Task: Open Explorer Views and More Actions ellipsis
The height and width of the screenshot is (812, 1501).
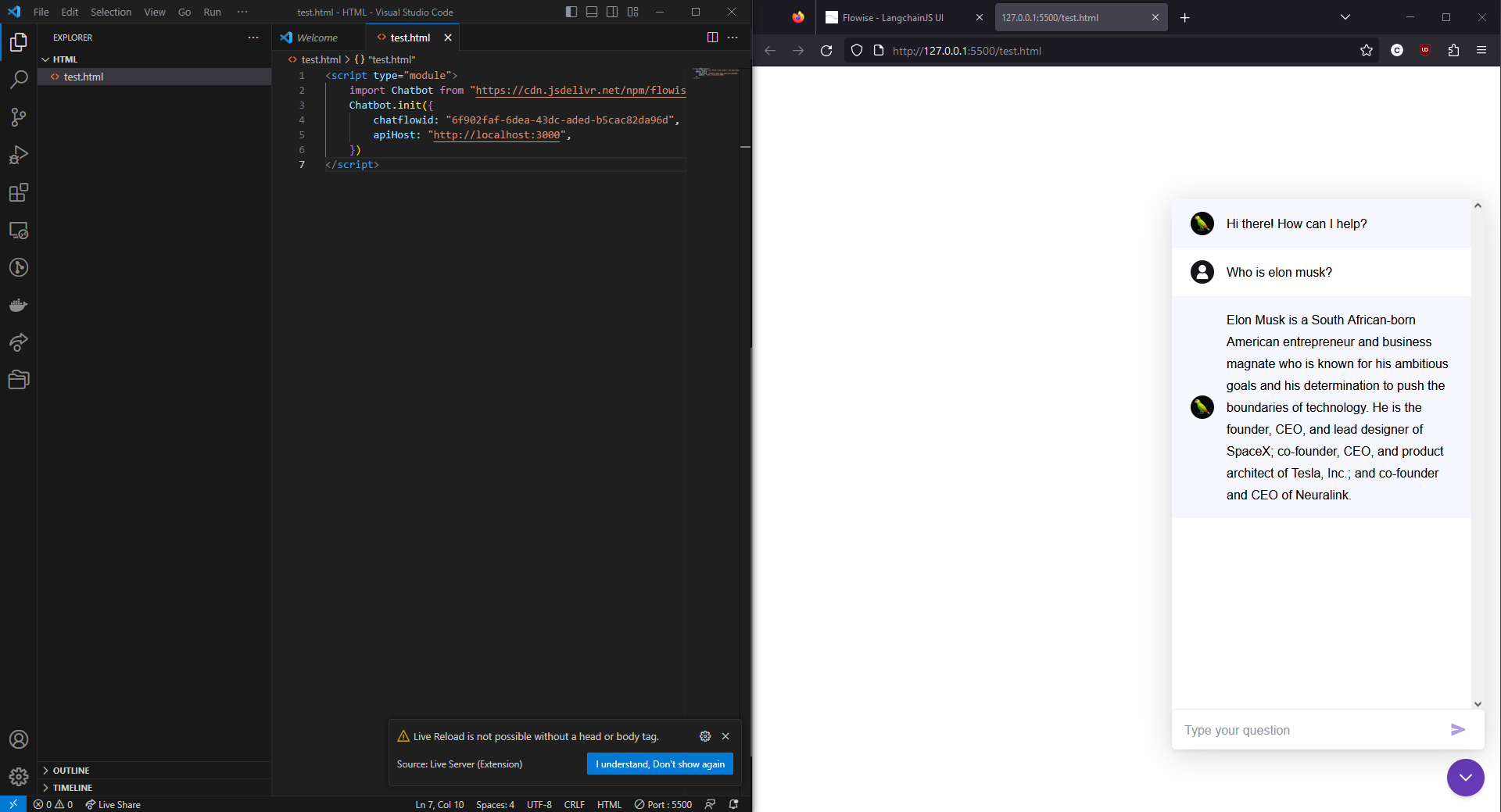Action: coord(253,38)
